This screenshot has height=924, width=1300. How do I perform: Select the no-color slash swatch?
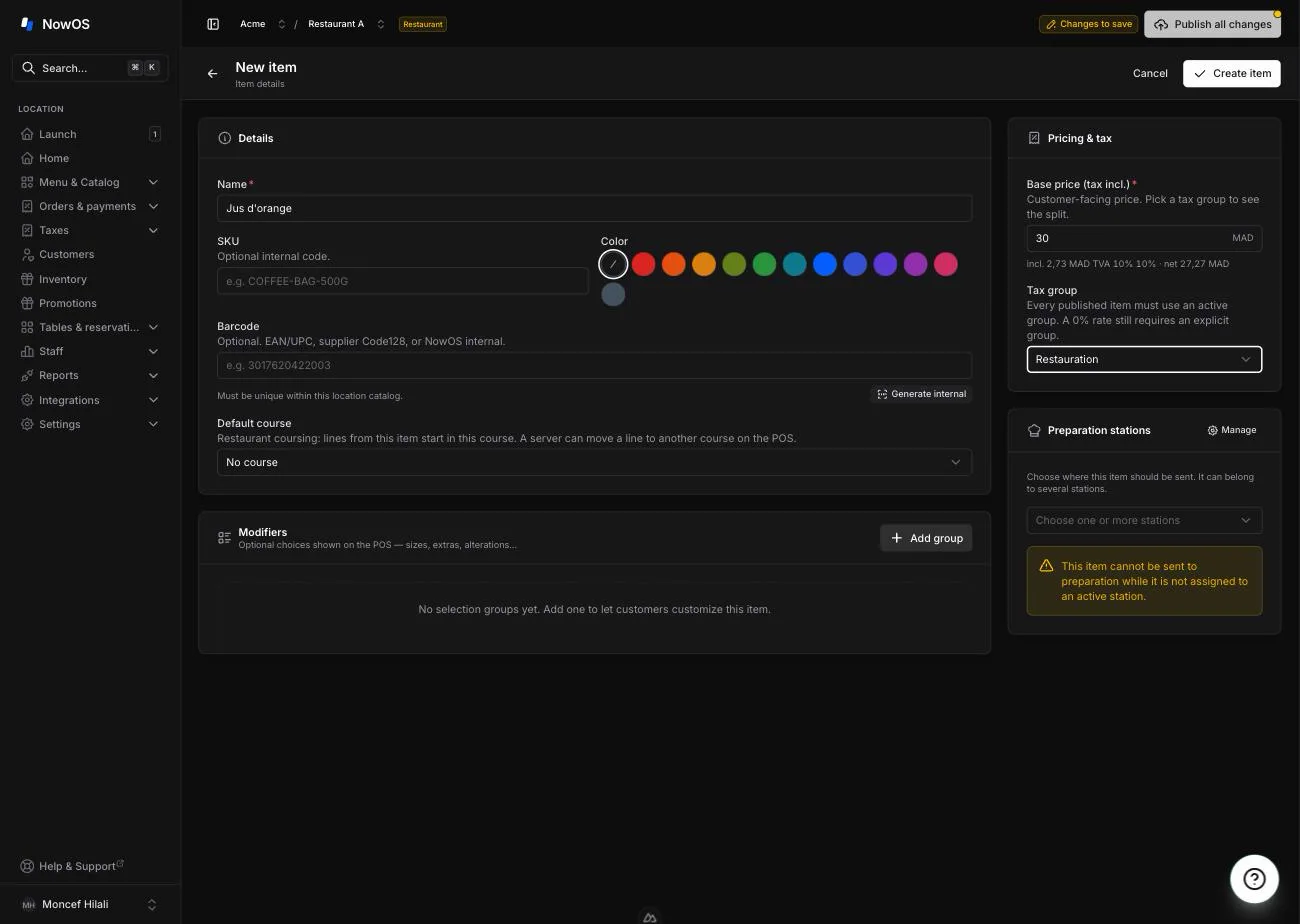tap(613, 264)
